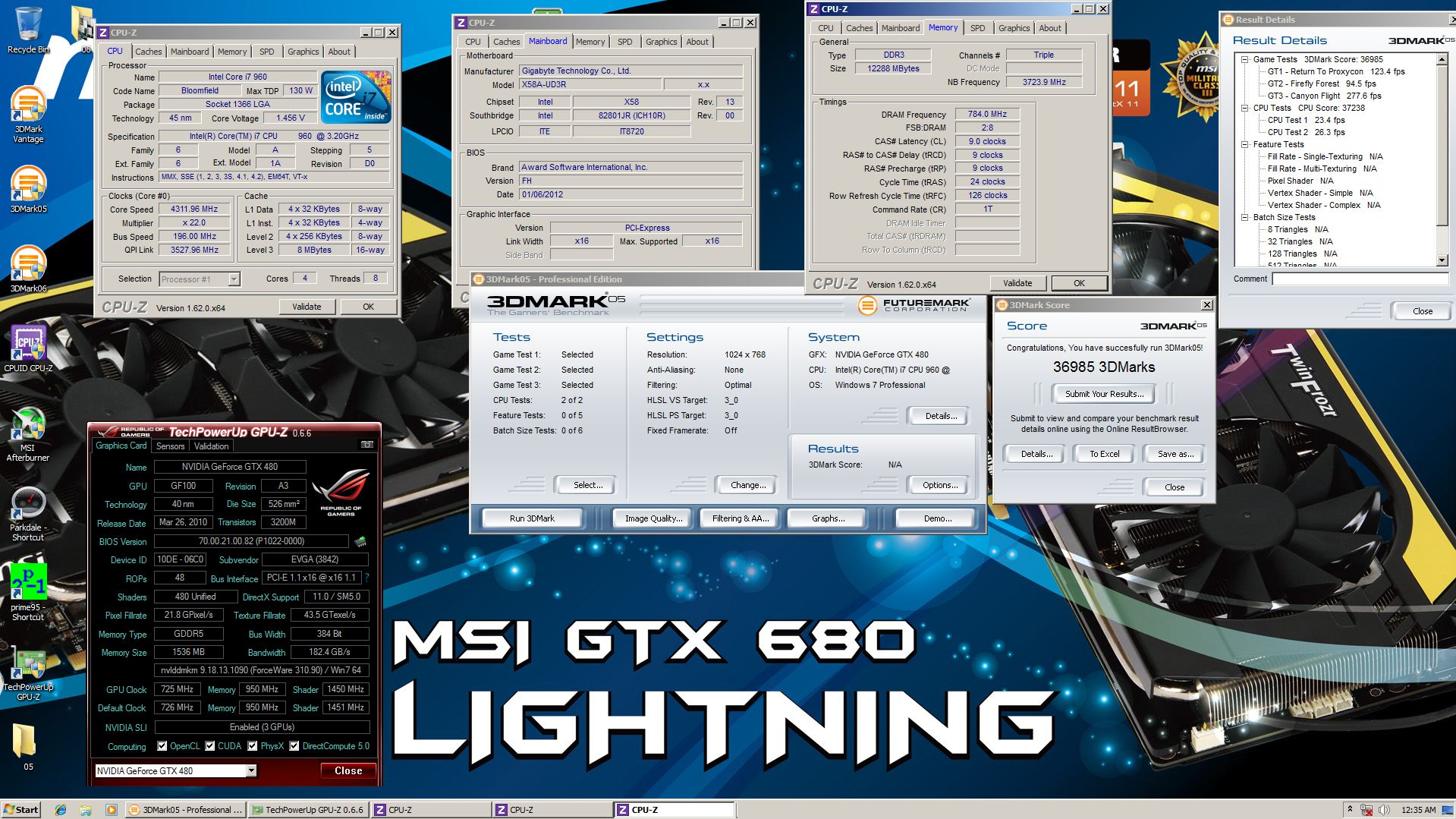Click the Republic of Gamers logo in GPU-Z
1456x819 pixels.
click(x=341, y=493)
